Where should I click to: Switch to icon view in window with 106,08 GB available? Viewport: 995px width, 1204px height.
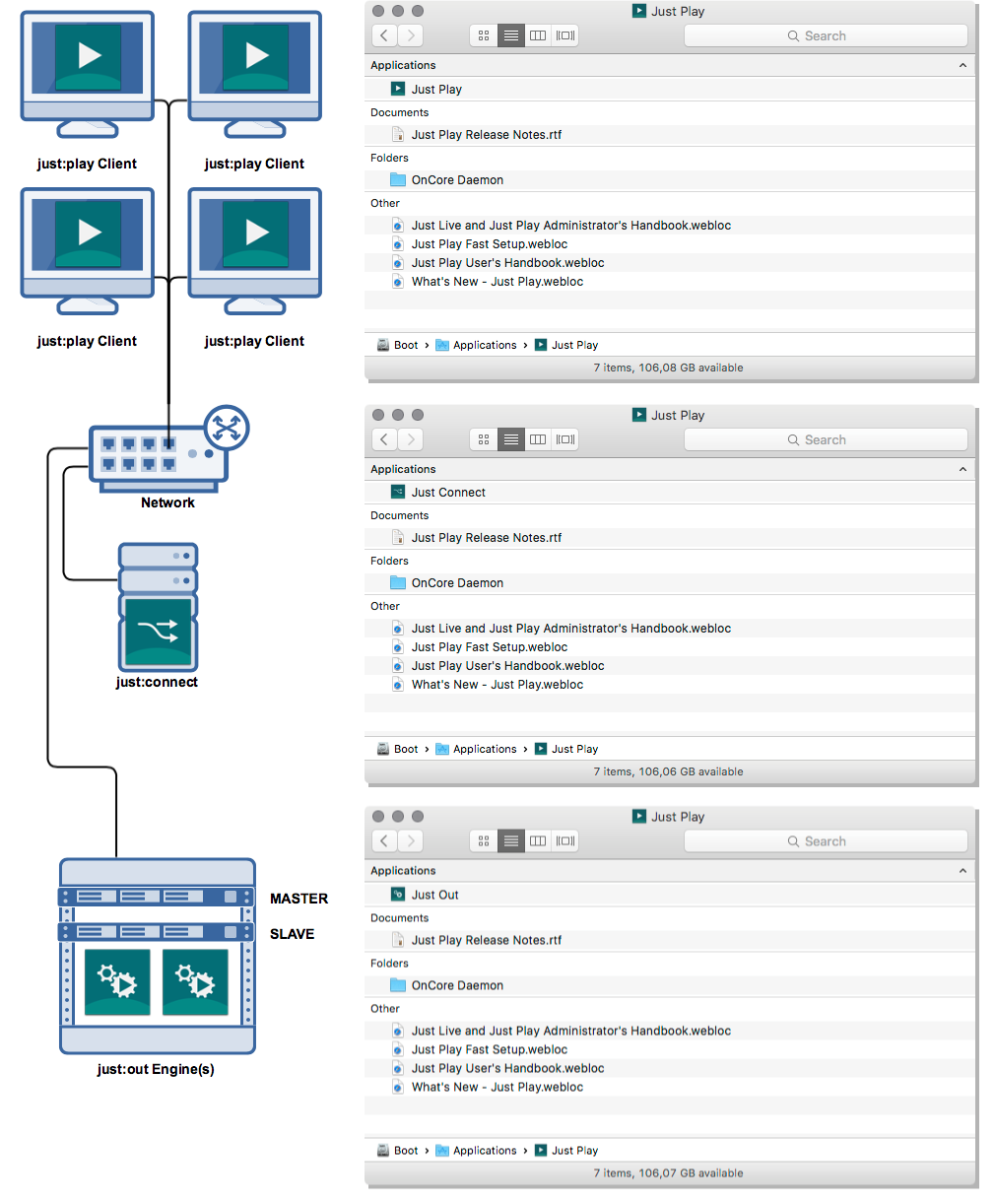[484, 35]
